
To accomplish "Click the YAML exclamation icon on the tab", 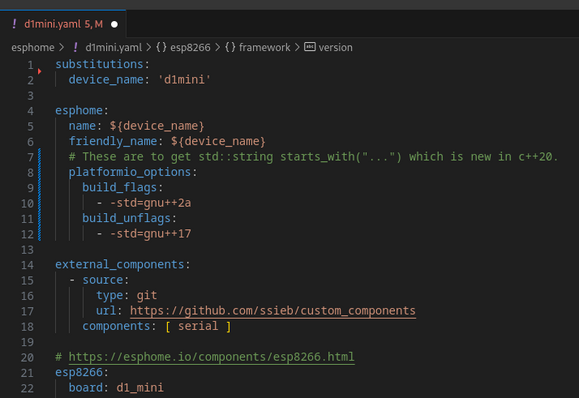I will [x=14, y=24].
